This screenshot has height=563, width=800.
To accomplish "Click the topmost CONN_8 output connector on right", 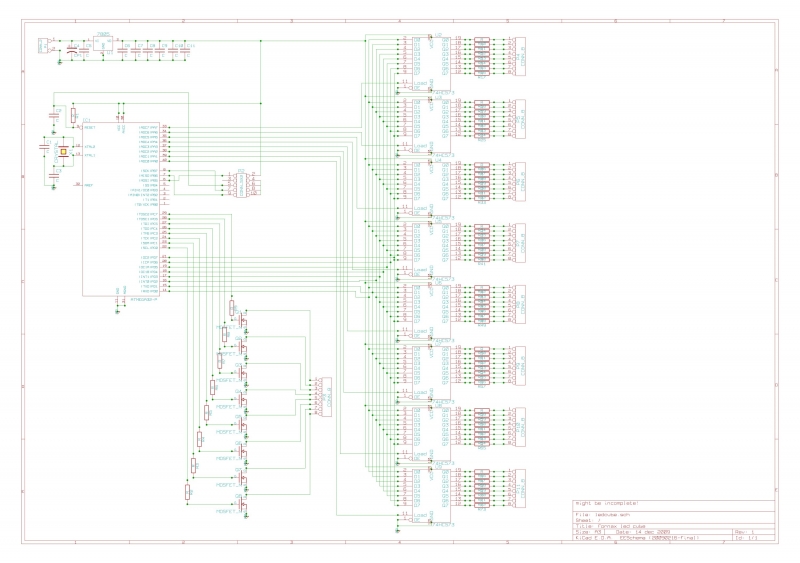I will 519,57.
